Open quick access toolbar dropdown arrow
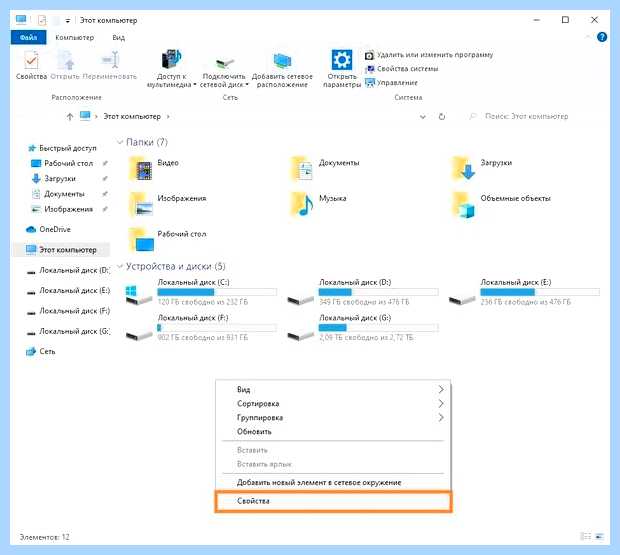This screenshot has height=555, width=620. [x=68, y=20]
